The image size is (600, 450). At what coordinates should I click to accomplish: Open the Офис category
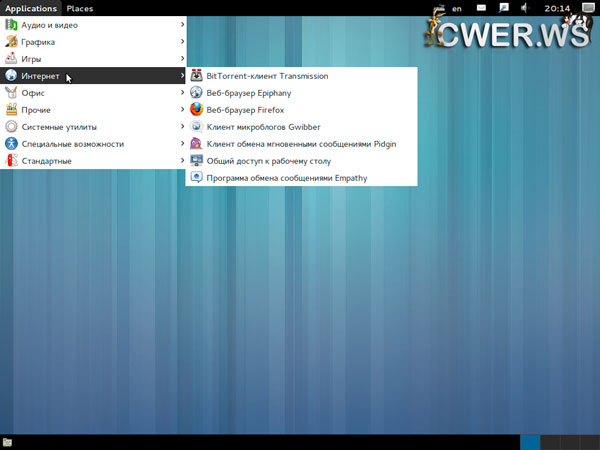point(33,93)
